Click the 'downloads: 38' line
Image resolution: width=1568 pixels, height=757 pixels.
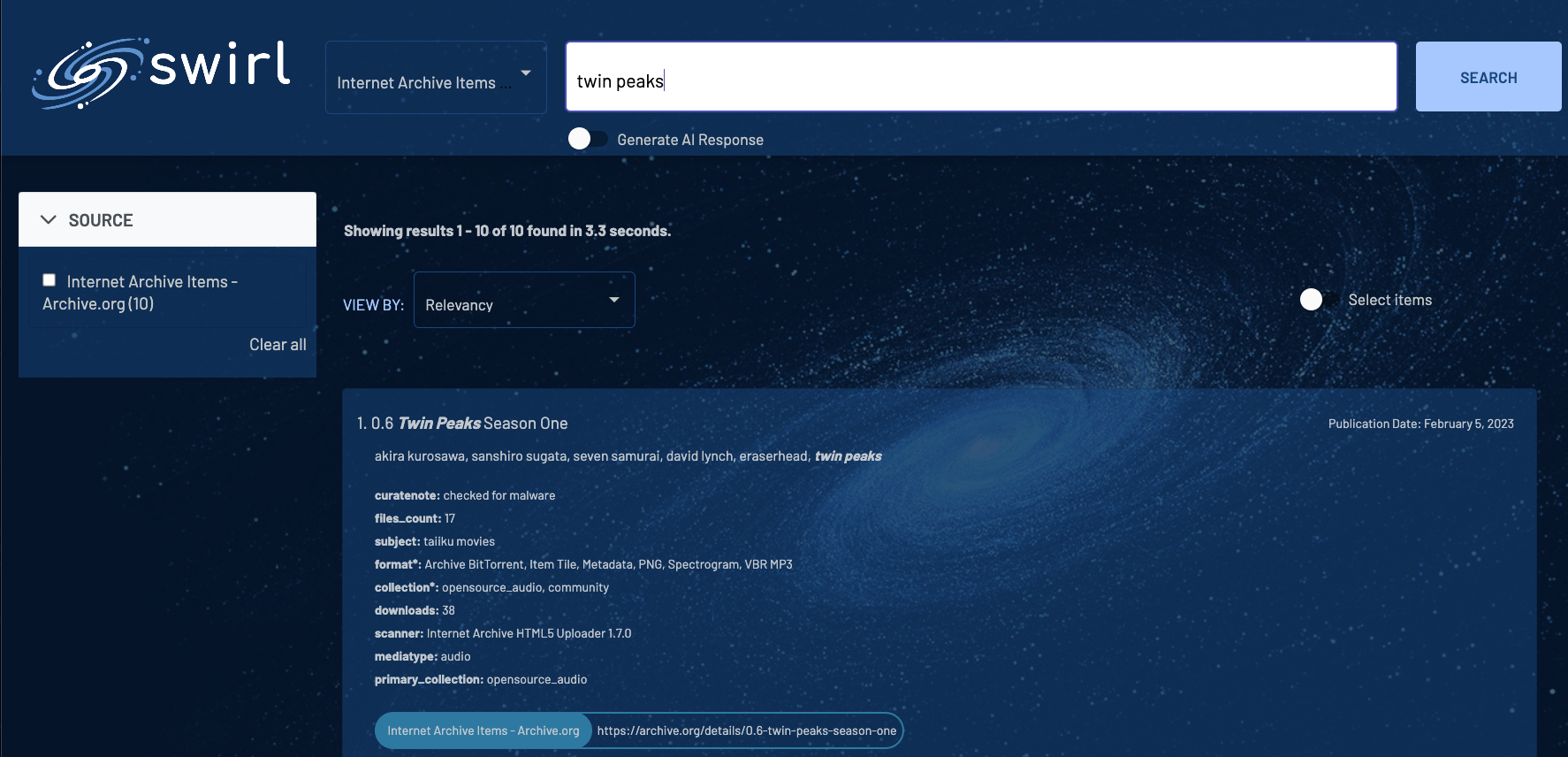(415, 610)
